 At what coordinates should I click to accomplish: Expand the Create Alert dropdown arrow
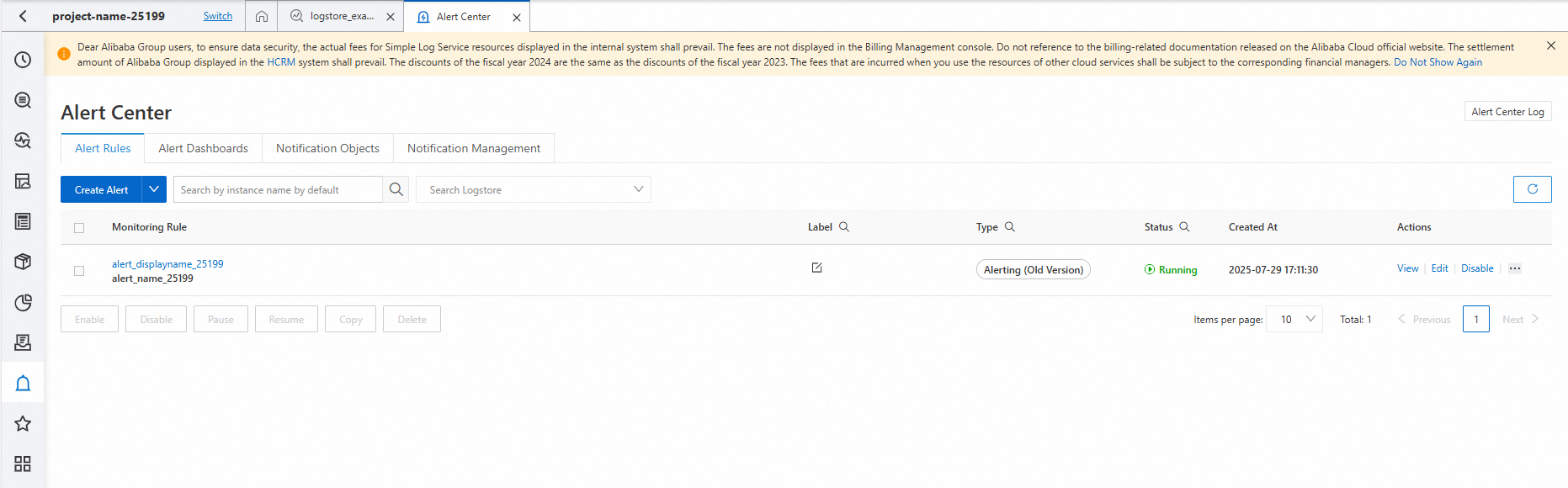click(x=154, y=189)
